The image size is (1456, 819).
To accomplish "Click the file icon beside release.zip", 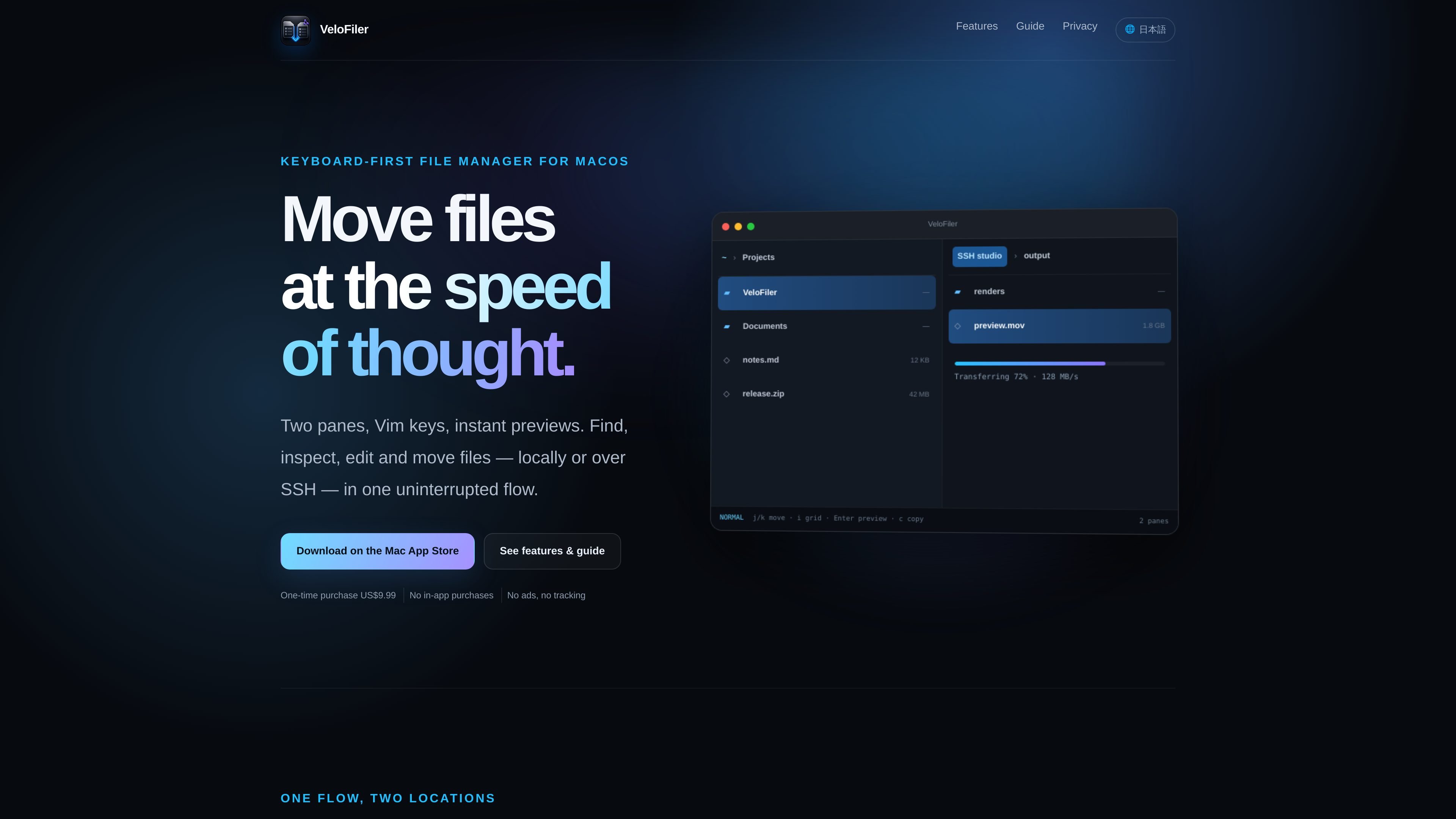I will pyautogui.click(x=727, y=394).
